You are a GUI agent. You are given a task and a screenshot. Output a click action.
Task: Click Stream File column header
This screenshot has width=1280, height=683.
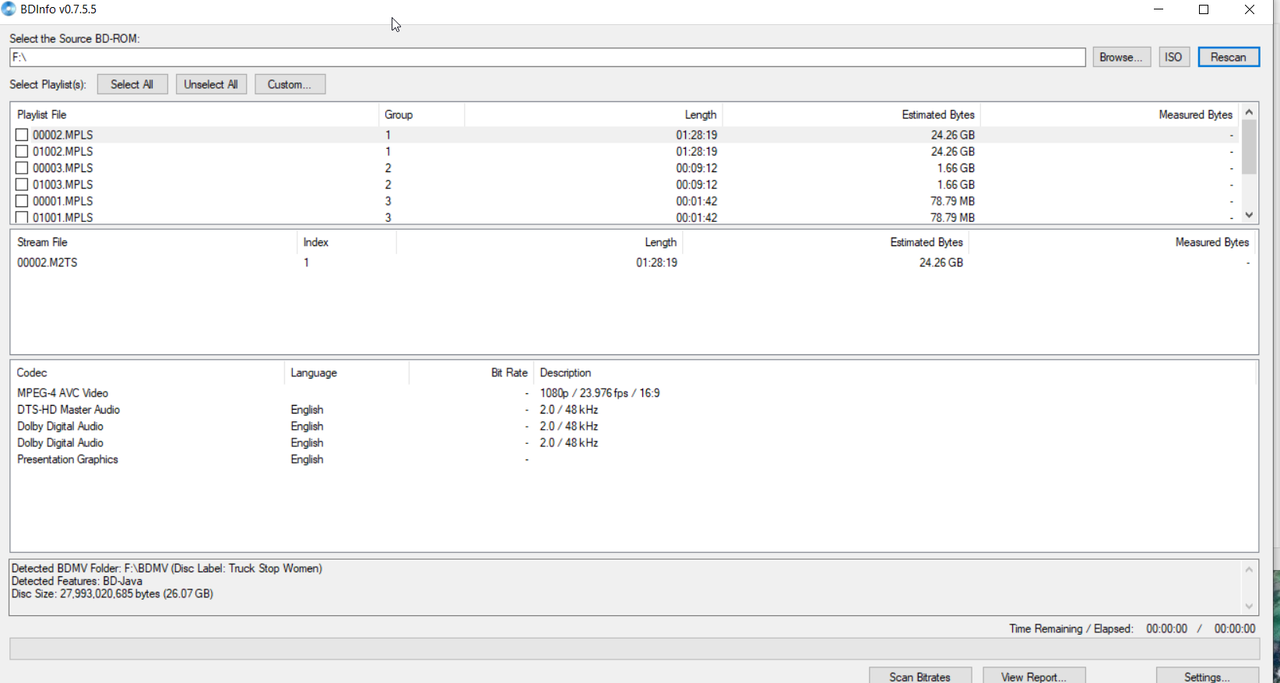[x=154, y=242]
